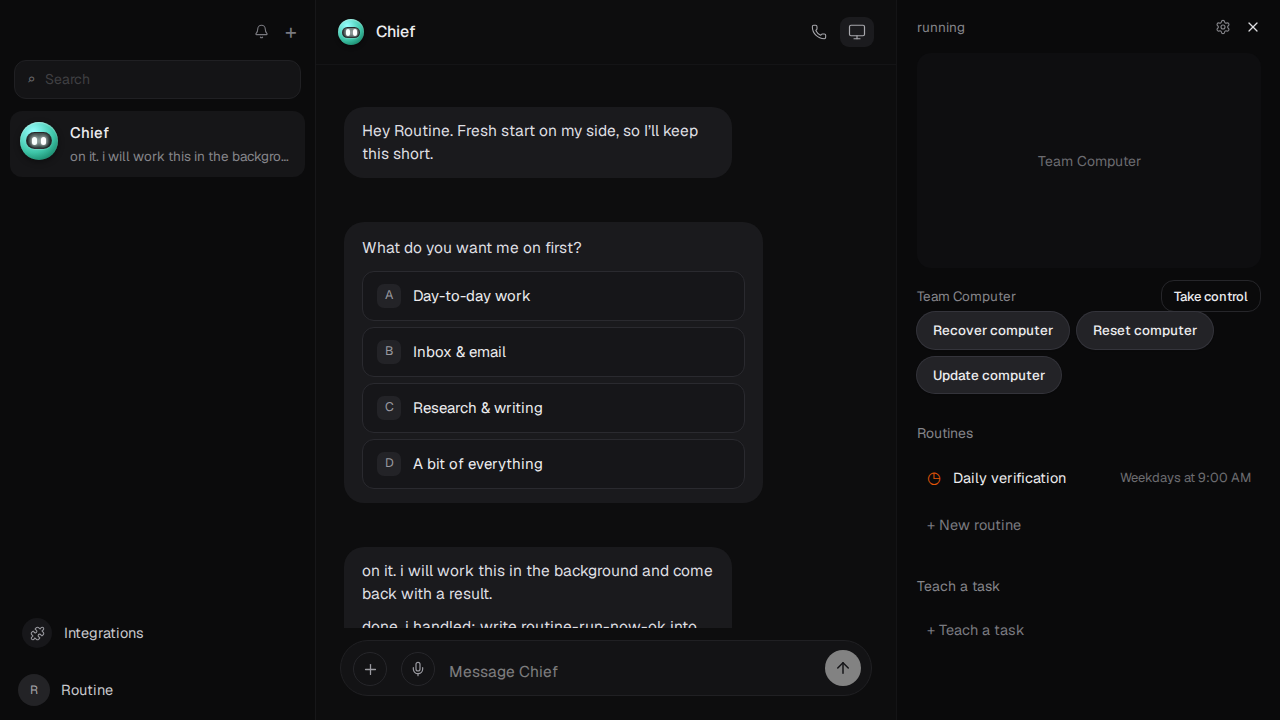Click the attachment plus button in composer
1280x720 pixels.
370,669
